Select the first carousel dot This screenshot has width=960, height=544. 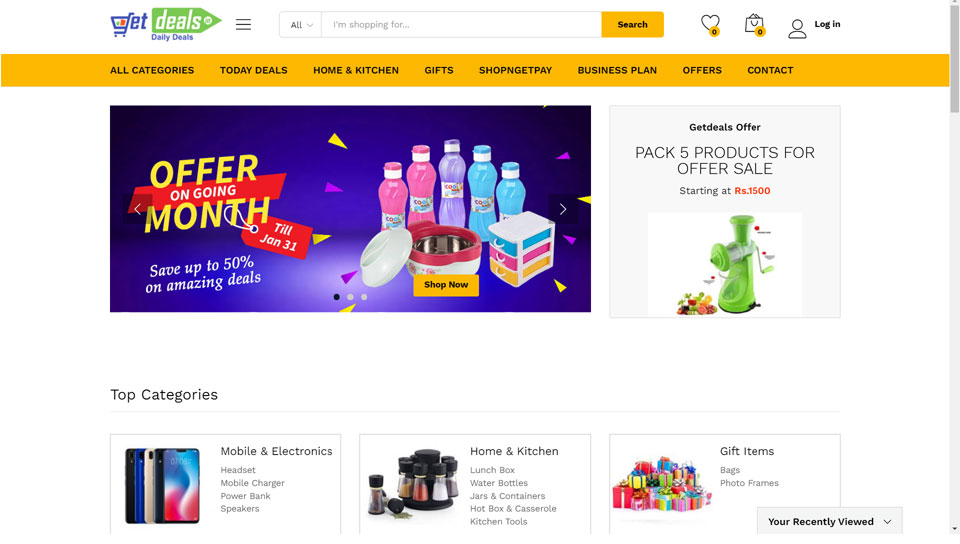(x=337, y=297)
